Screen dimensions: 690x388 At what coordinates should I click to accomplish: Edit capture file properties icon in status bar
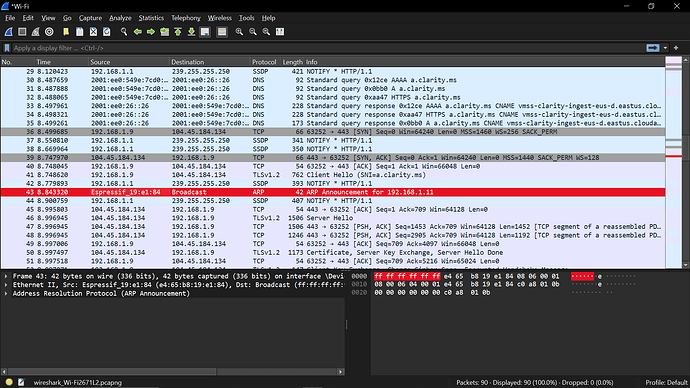click(21, 382)
